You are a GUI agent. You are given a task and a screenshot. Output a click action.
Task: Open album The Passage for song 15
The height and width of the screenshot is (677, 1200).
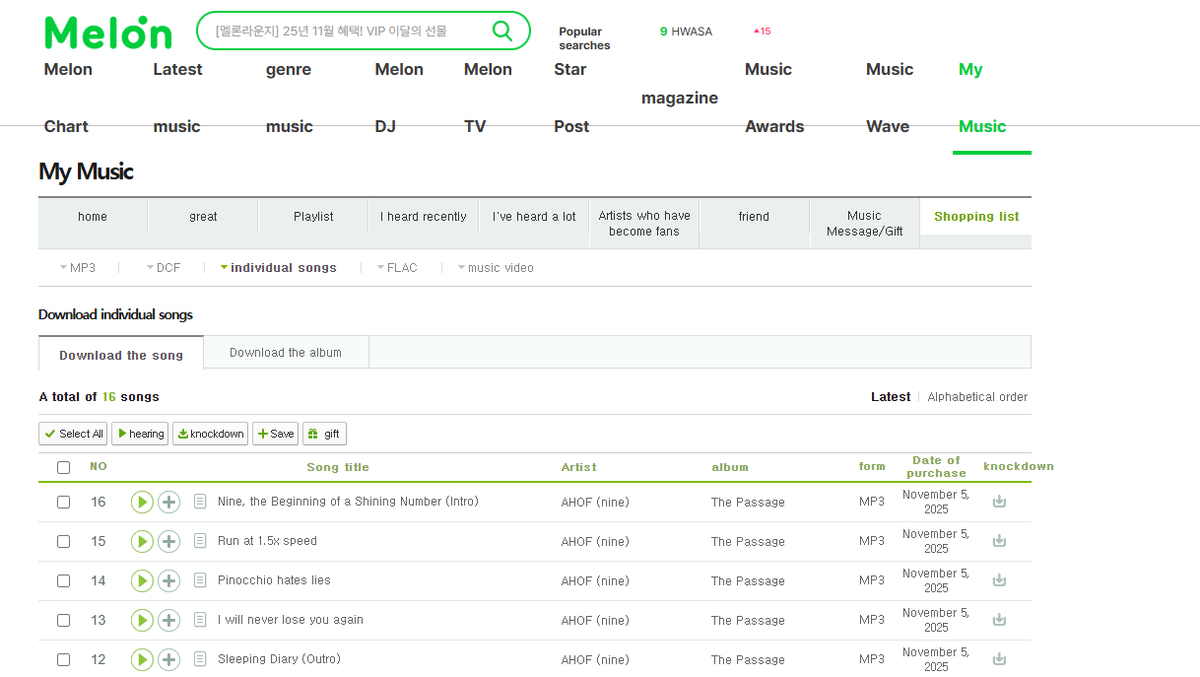[x=748, y=542]
